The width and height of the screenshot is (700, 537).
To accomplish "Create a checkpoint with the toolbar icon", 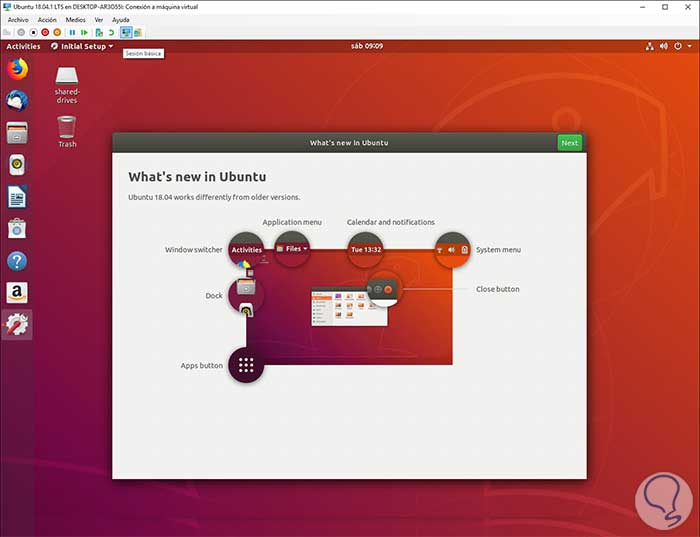I will 99,32.
